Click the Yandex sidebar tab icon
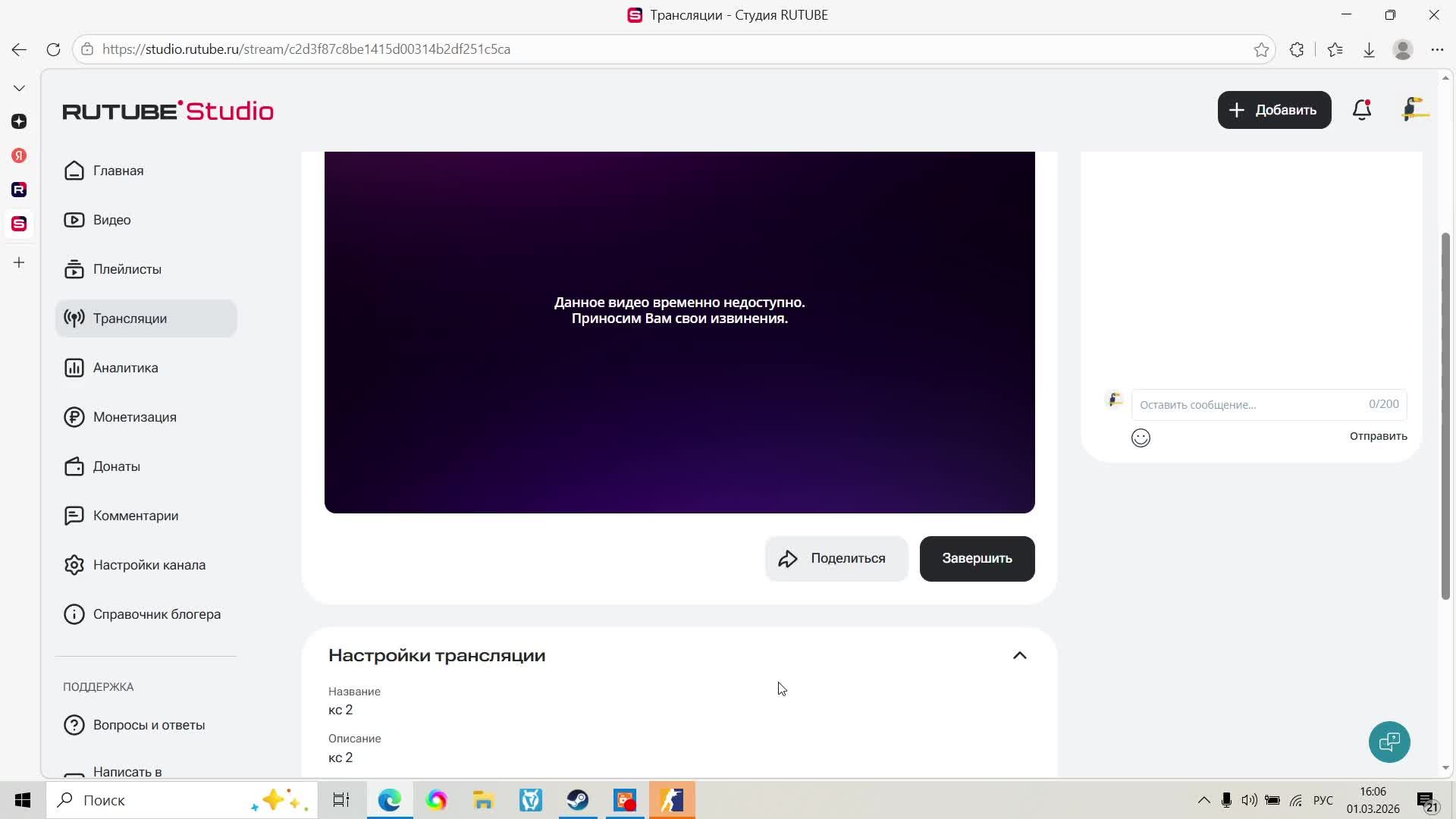 [x=19, y=155]
